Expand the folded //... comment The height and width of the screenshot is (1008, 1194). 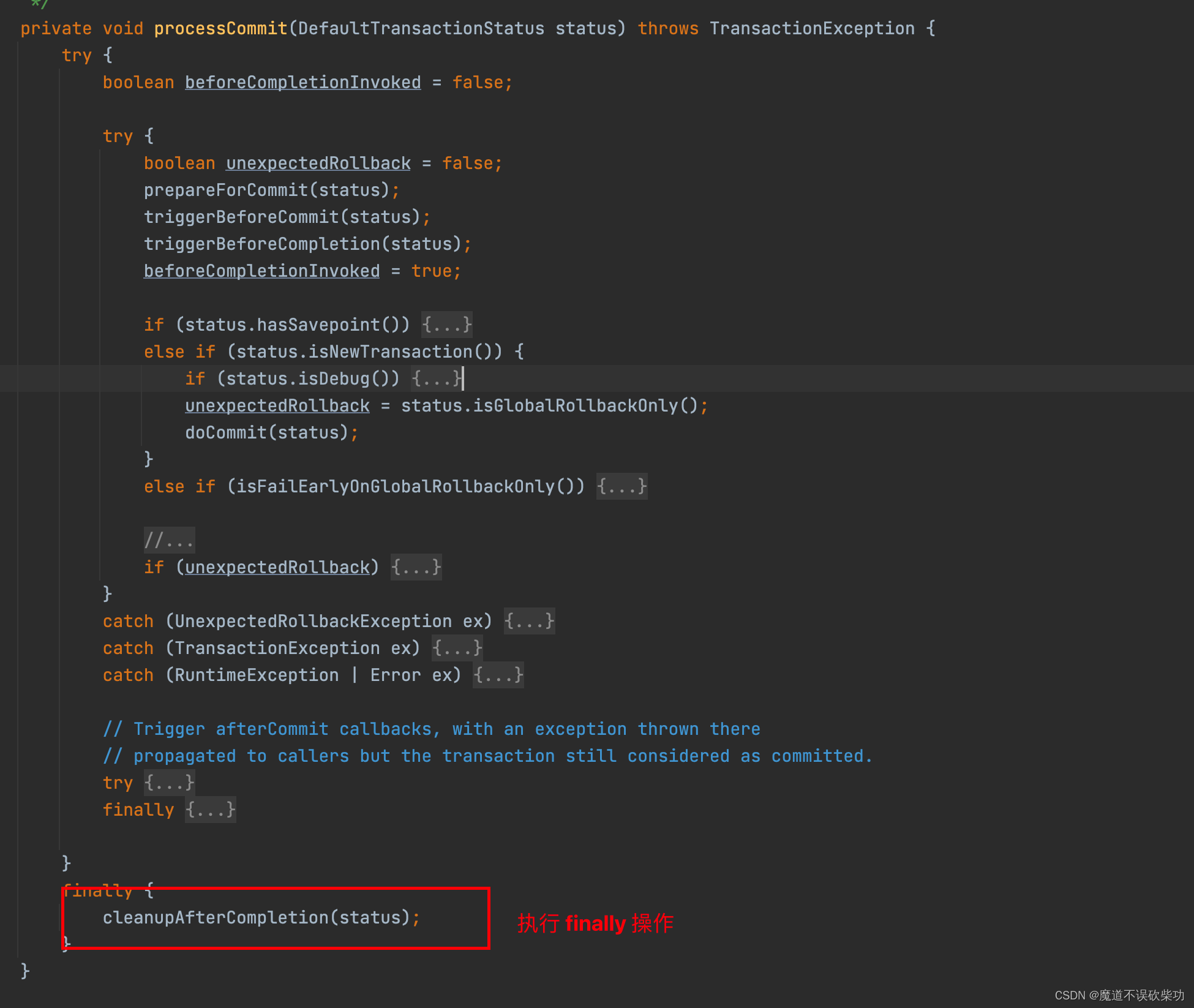169,540
